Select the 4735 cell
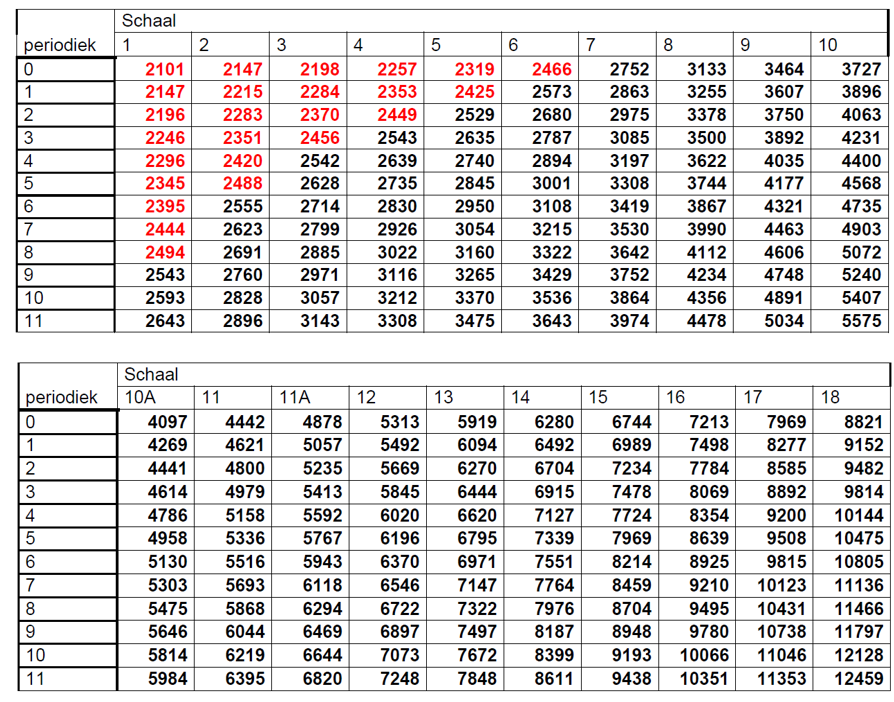This screenshot has height=702, width=894. 862,206
